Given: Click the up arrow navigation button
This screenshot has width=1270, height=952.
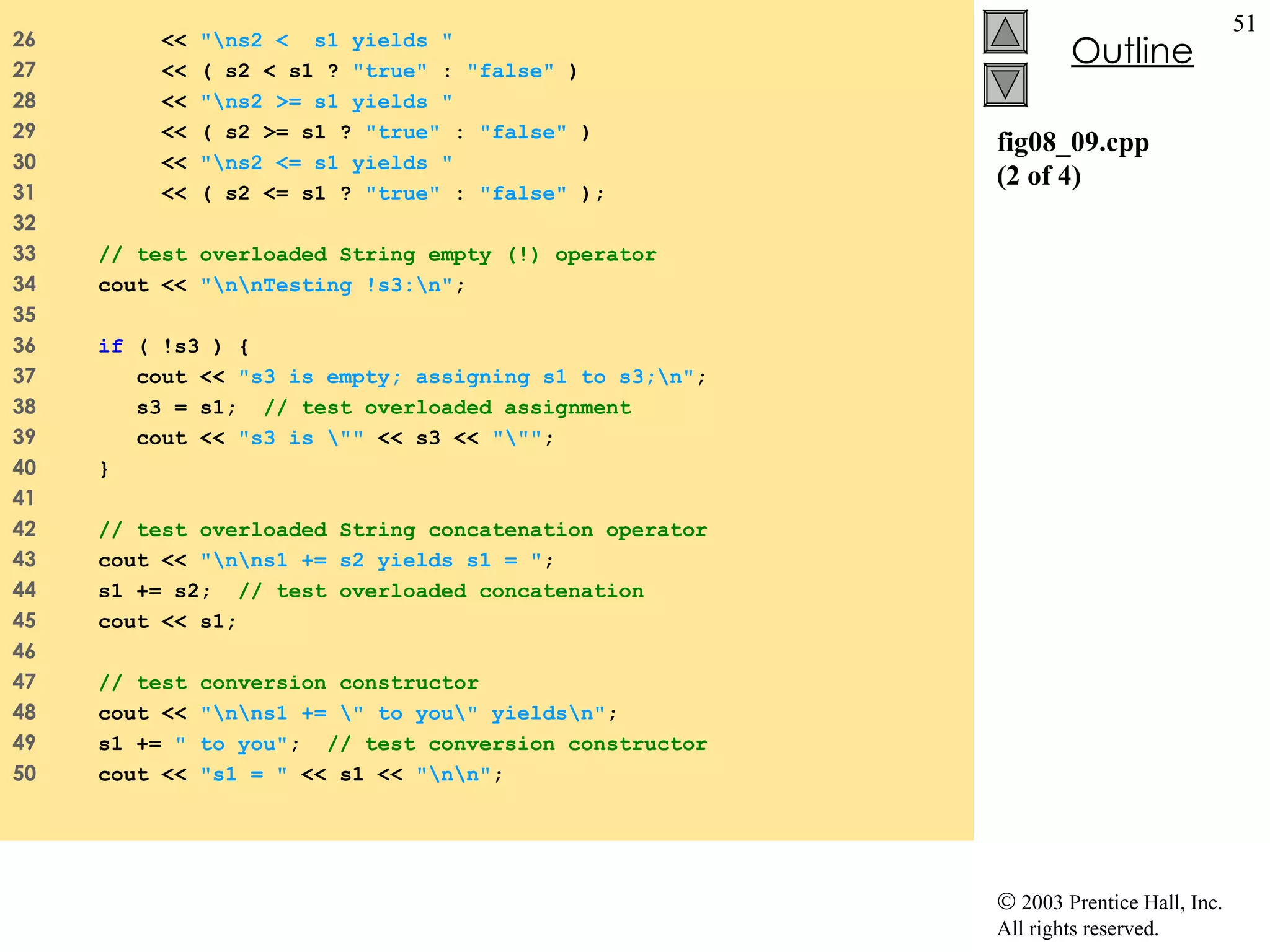Looking at the screenshot, I should [x=1005, y=32].
